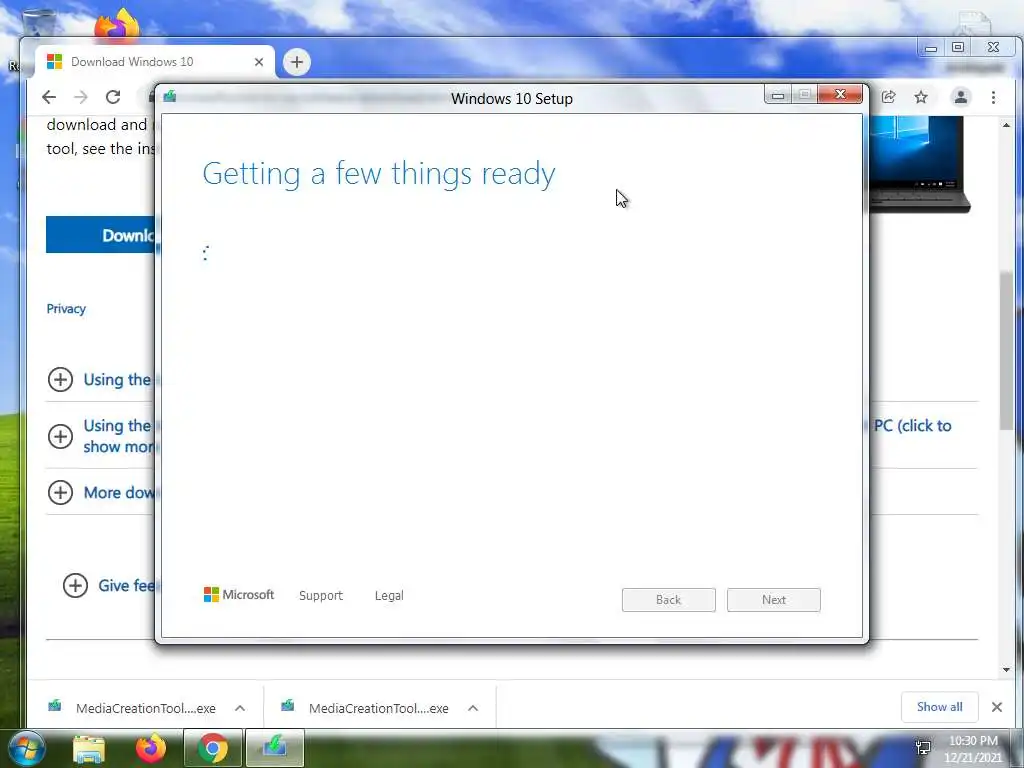Open options for first MediaCreationTool download

tap(240, 709)
